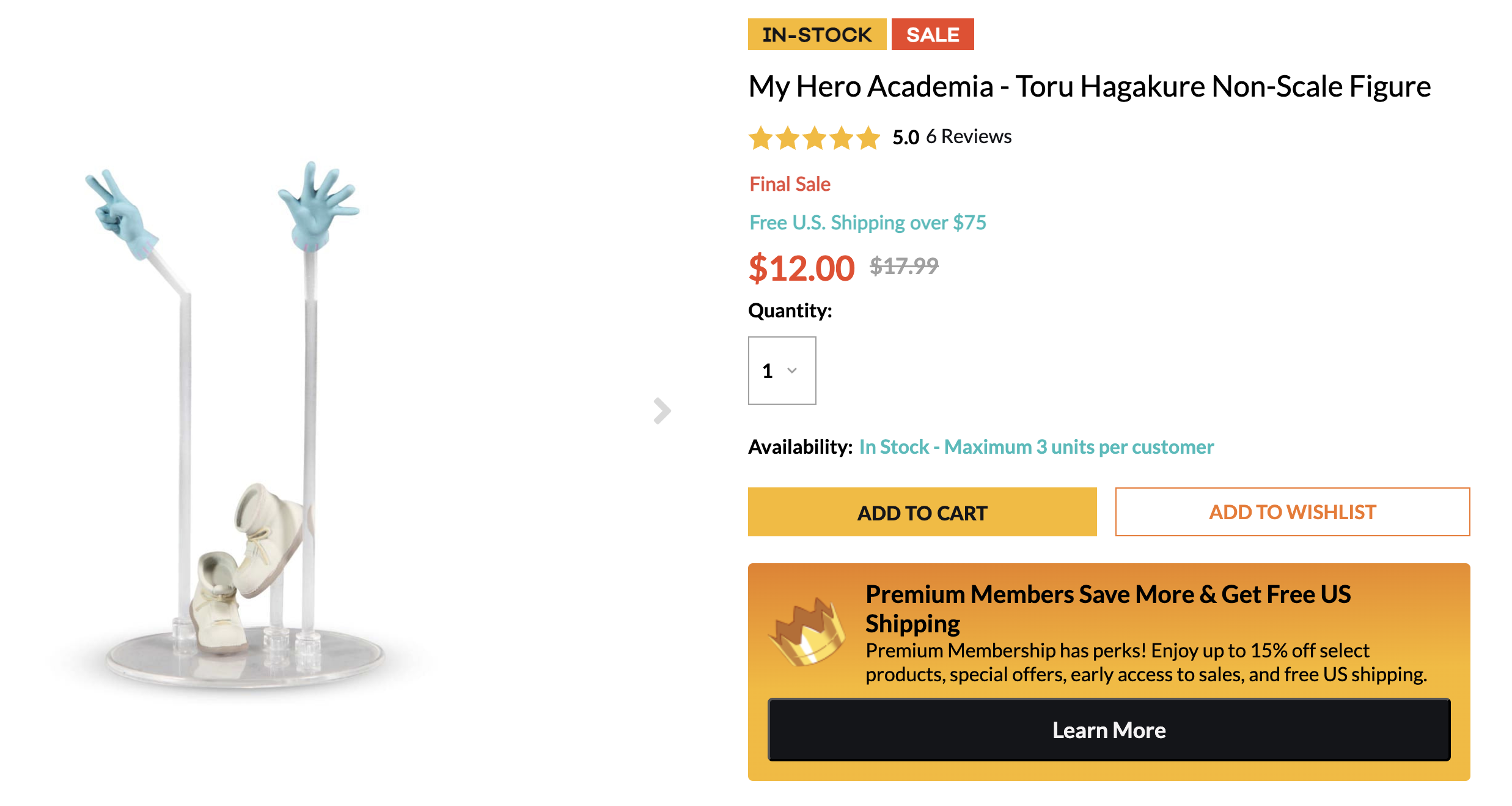Image resolution: width=1512 pixels, height=806 pixels.
Task: Click the next image arrow chevron
Action: point(662,410)
